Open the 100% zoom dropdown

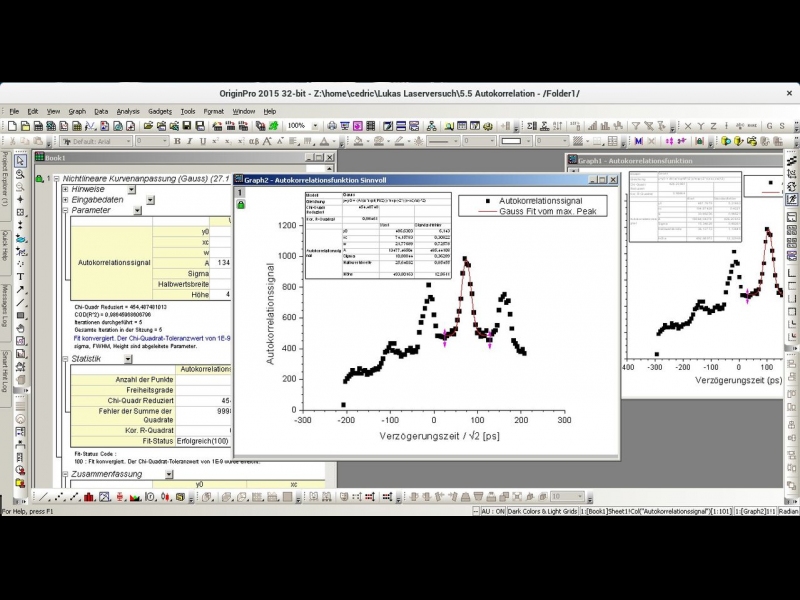coord(315,126)
